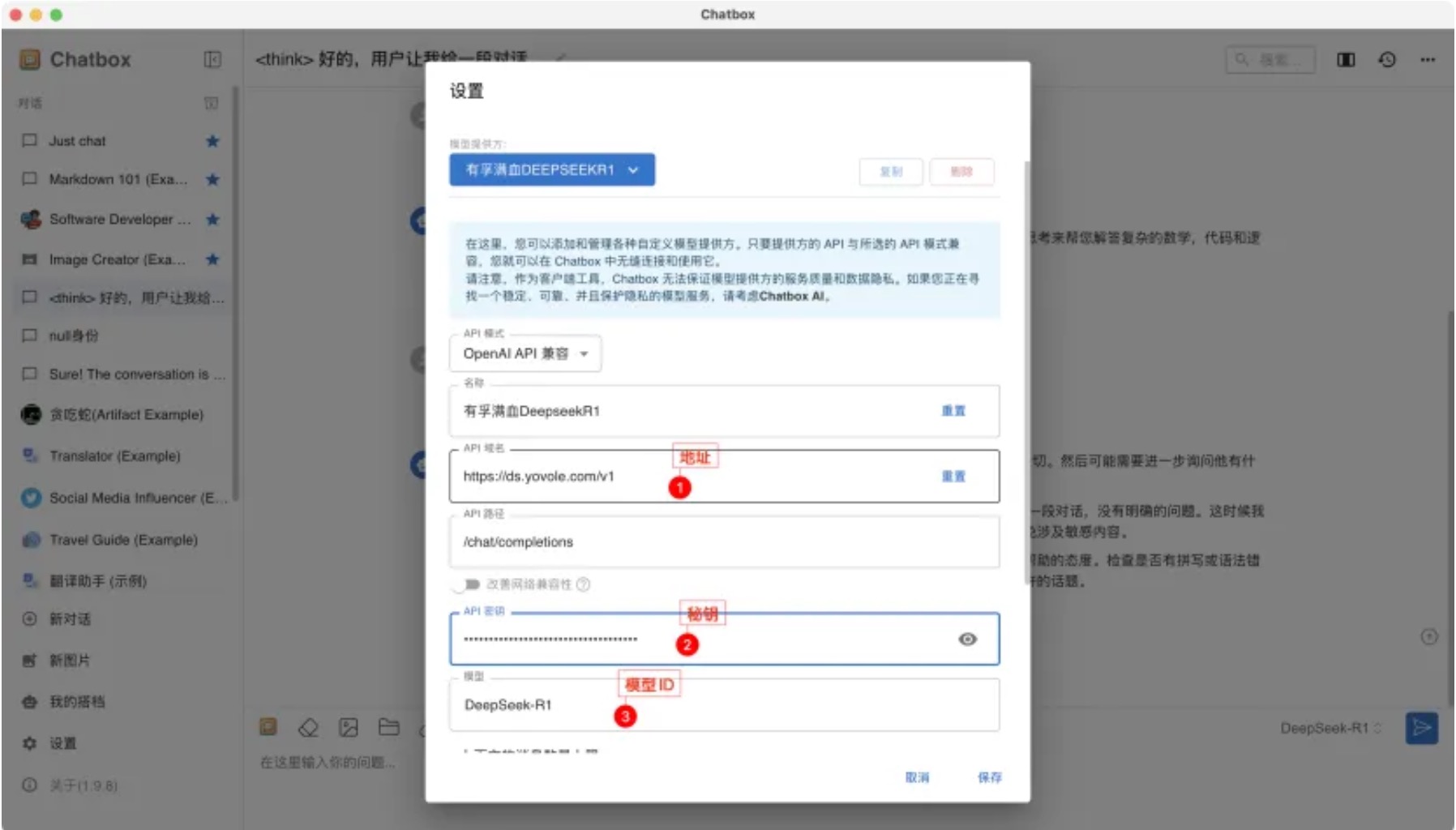Click the attach image icon
This screenshot has height=830, width=1456.
coord(349,728)
